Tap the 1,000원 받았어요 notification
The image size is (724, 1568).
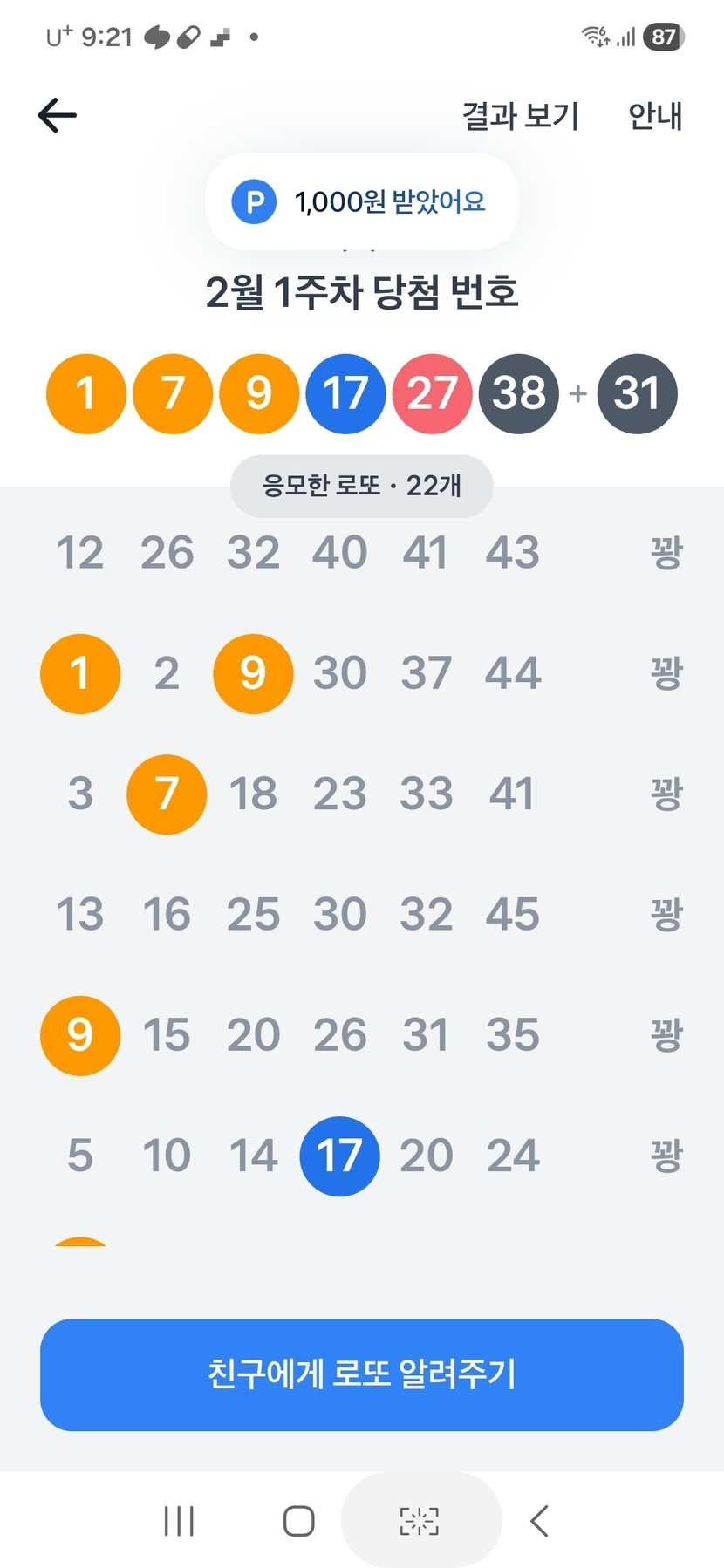(x=389, y=202)
